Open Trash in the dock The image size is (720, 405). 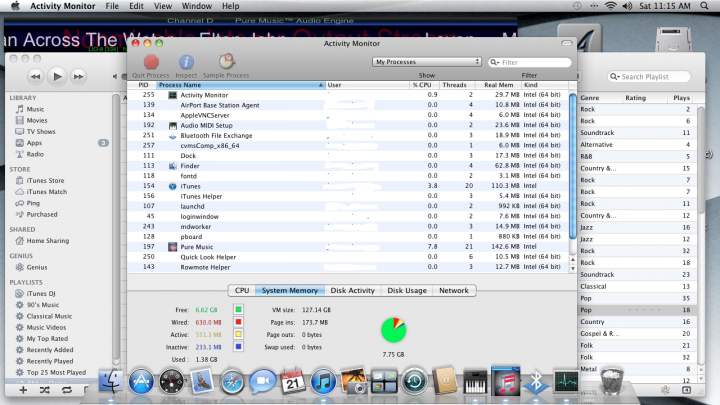pyautogui.click(x=612, y=381)
